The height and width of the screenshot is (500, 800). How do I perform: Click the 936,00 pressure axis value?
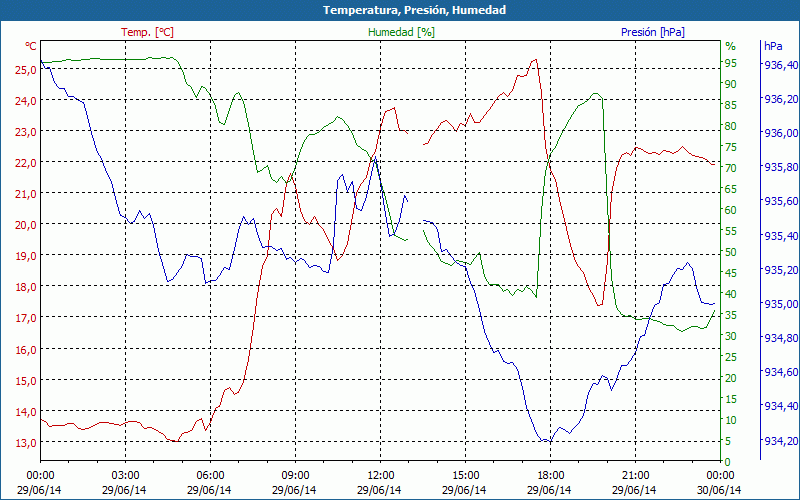pos(781,133)
